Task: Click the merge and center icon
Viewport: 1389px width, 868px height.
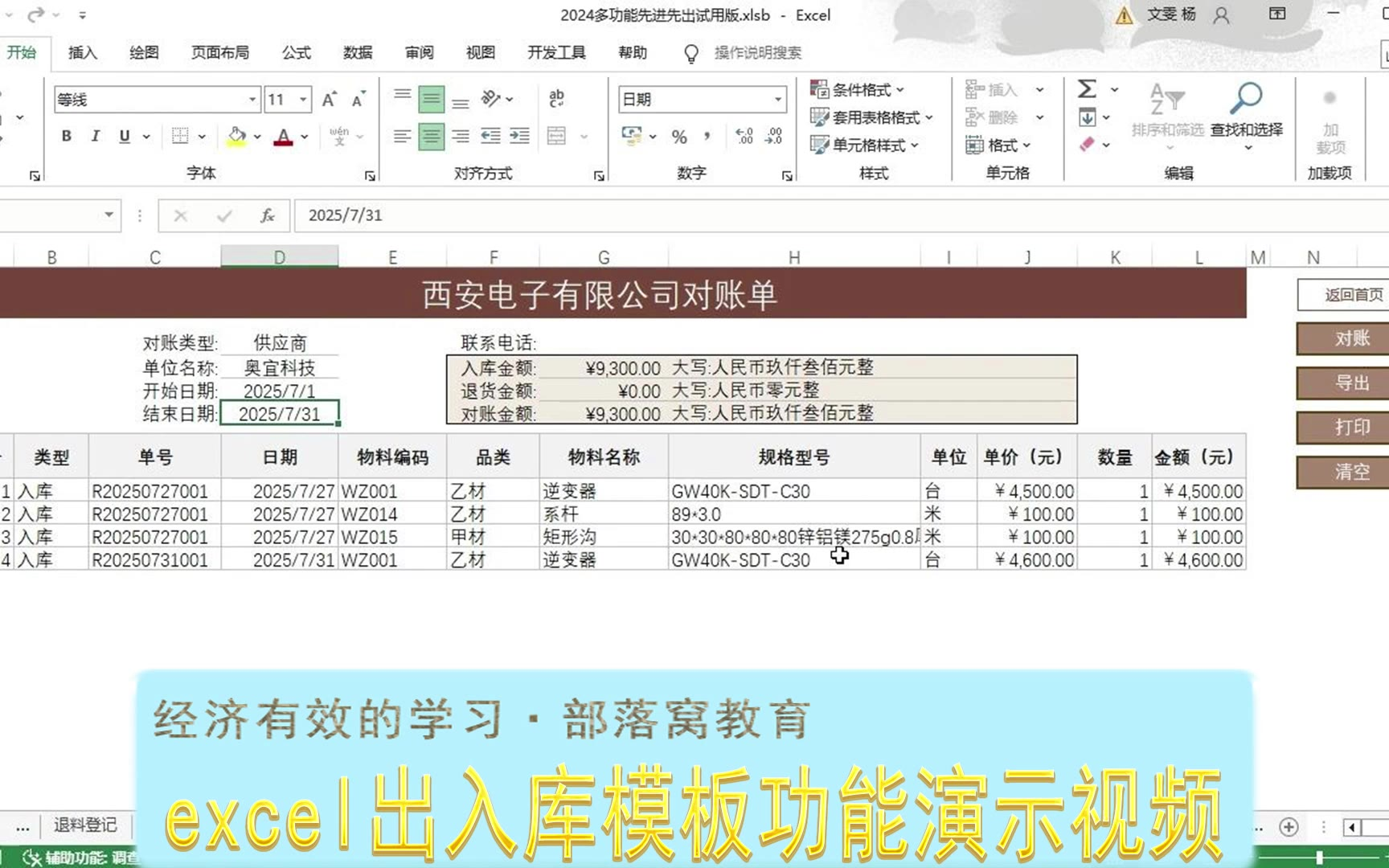Action: (x=556, y=136)
